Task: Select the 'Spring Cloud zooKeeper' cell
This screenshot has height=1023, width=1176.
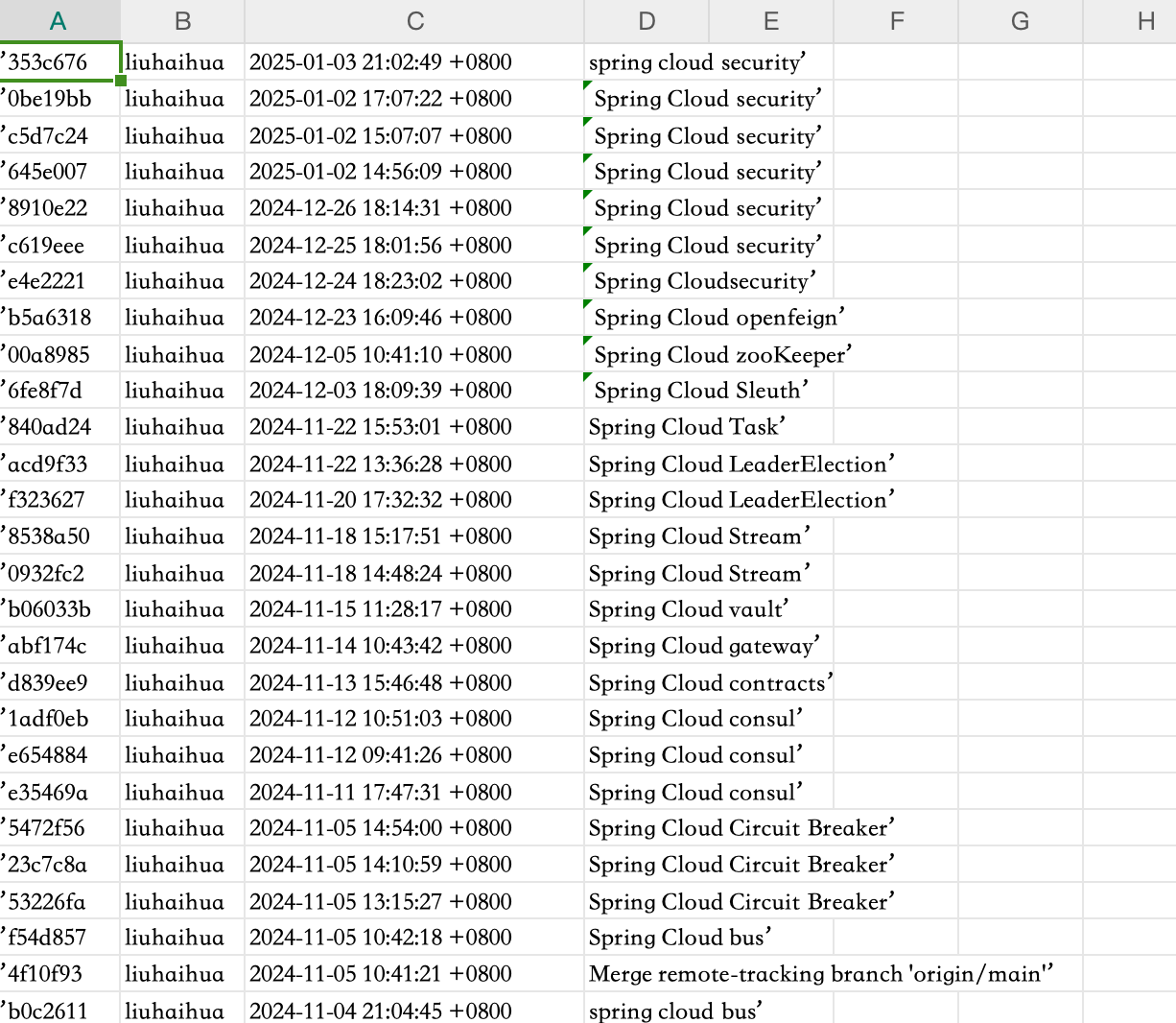Action: coord(647,355)
